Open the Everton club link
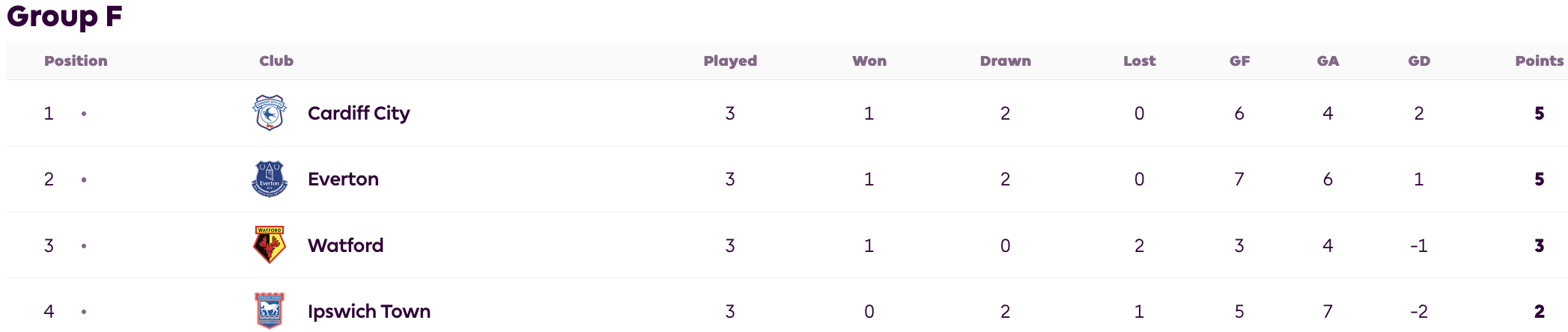This screenshot has width=1568, height=332. pos(343,179)
